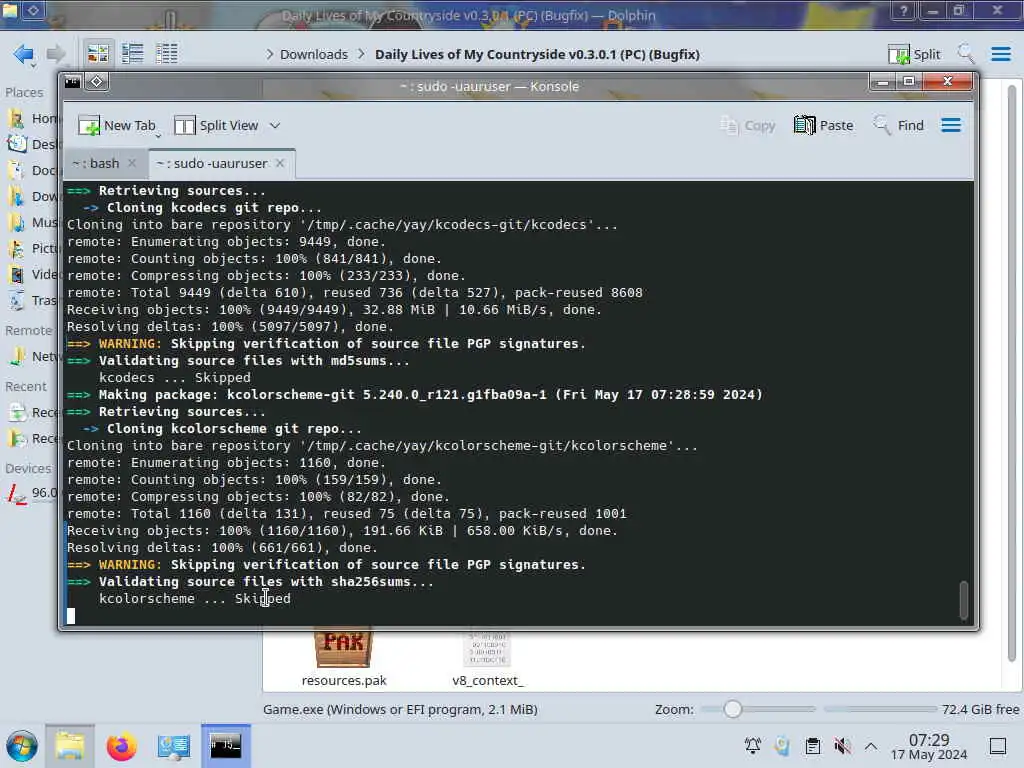Click the Dolphin folder icon in its title bar
Viewport: 1024px width, 768px height.
point(10,9)
